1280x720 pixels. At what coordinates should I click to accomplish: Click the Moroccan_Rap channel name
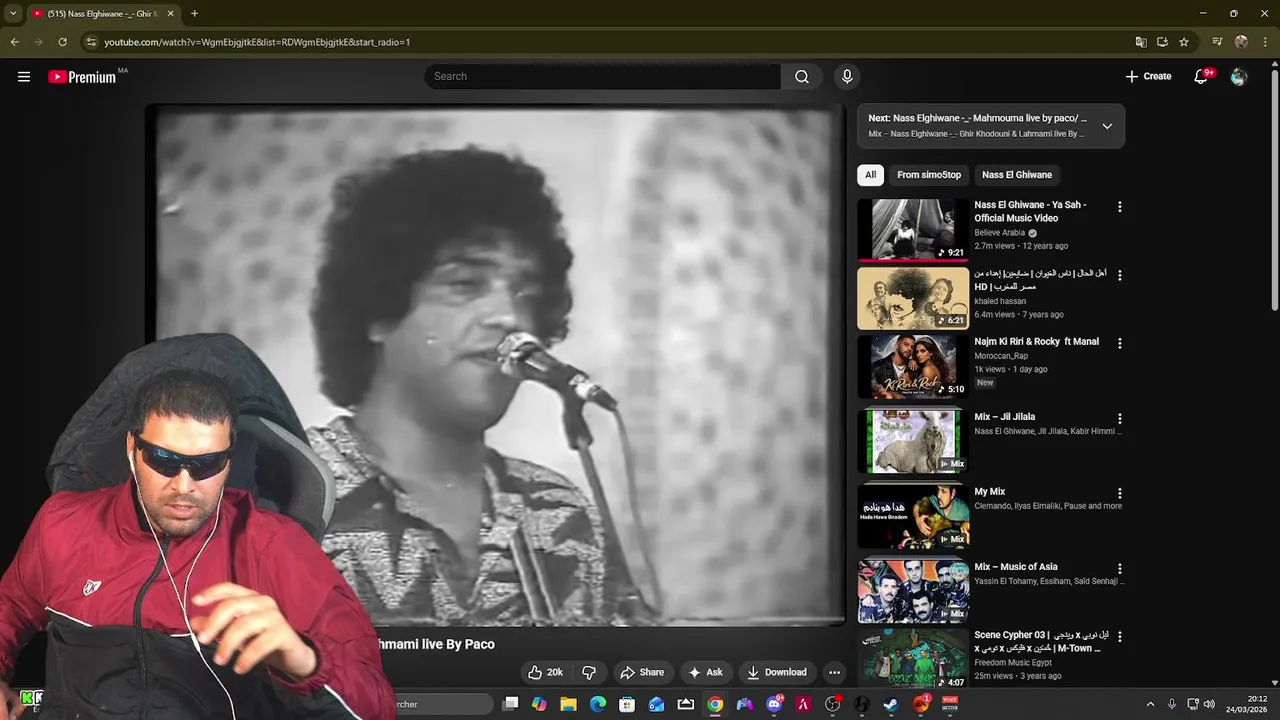1001,356
